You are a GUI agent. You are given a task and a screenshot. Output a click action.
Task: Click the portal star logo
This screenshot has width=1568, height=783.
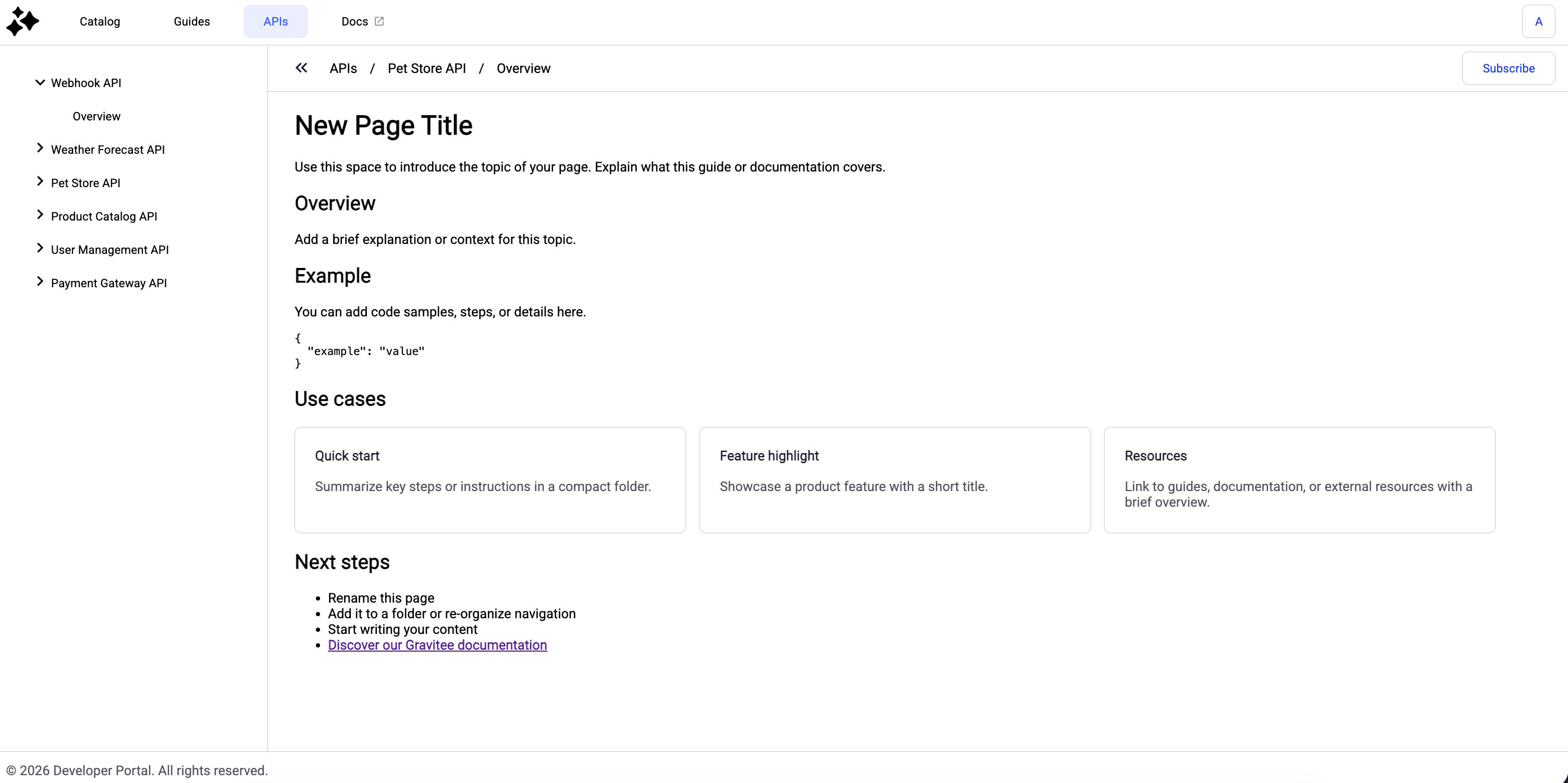[22, 21]
